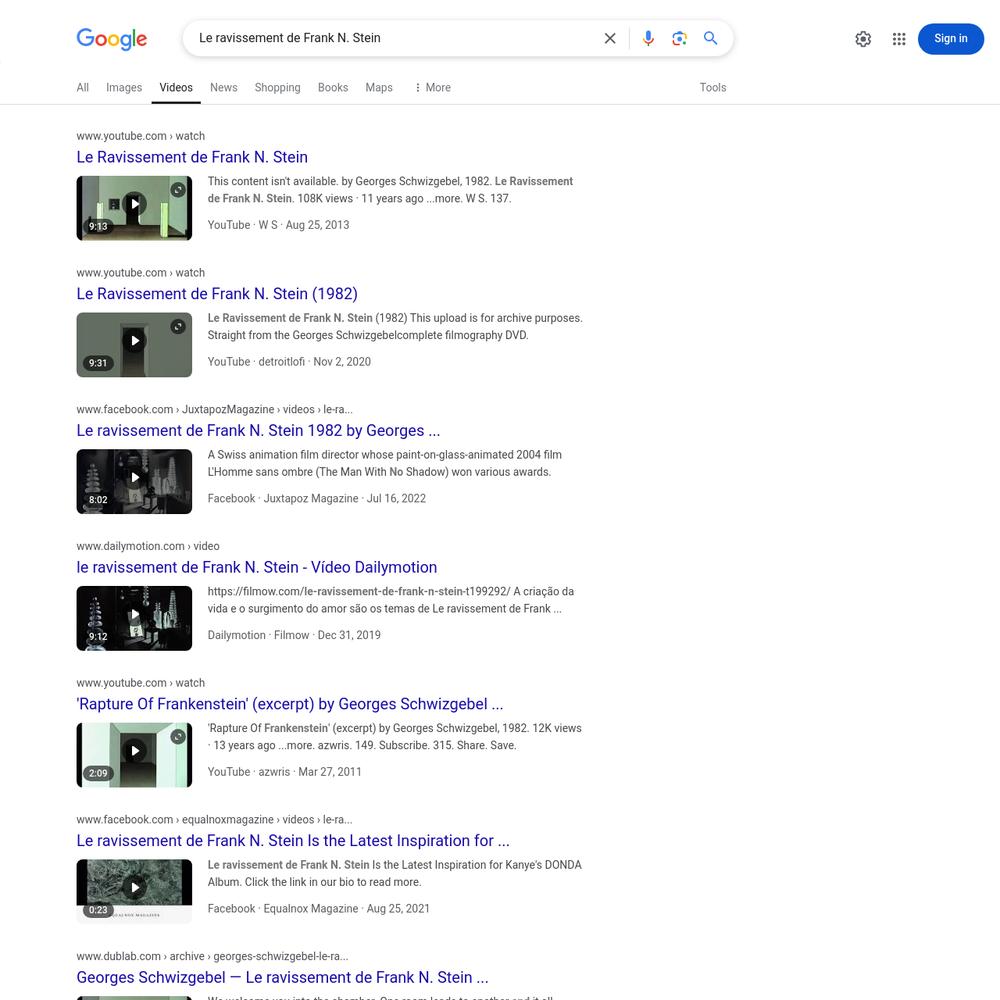This screenshot has width=1000, height=1000.
Task: Click 'YouTube · detroitlofi · Nov 2, 2020' text
Action: click(289, 362)
